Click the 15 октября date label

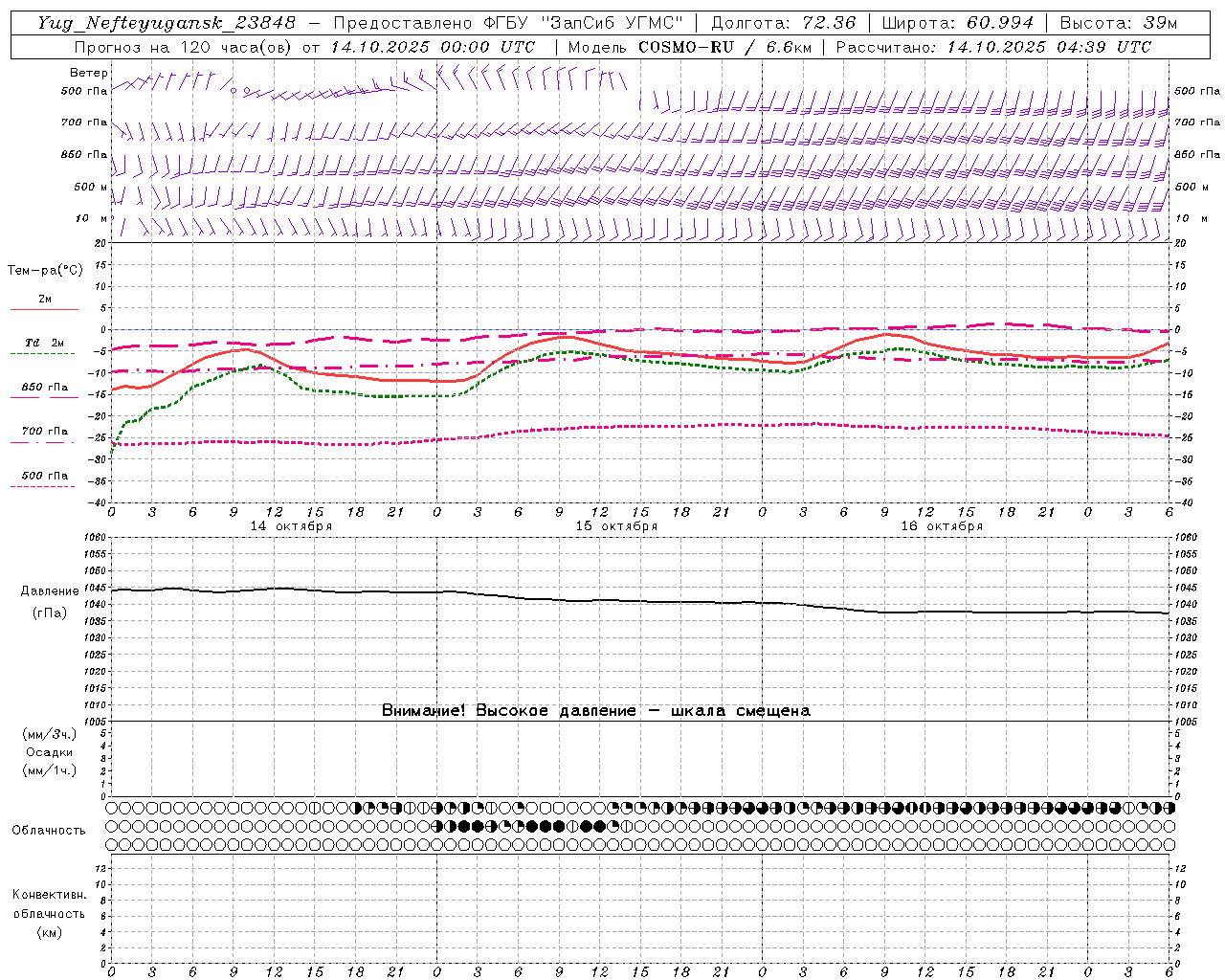[x=616, y=526]
